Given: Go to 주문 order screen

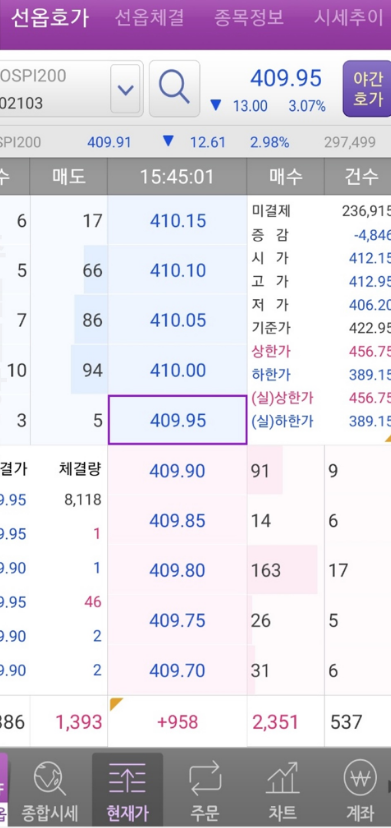Looking at the screenshot, I should (205, 791).
